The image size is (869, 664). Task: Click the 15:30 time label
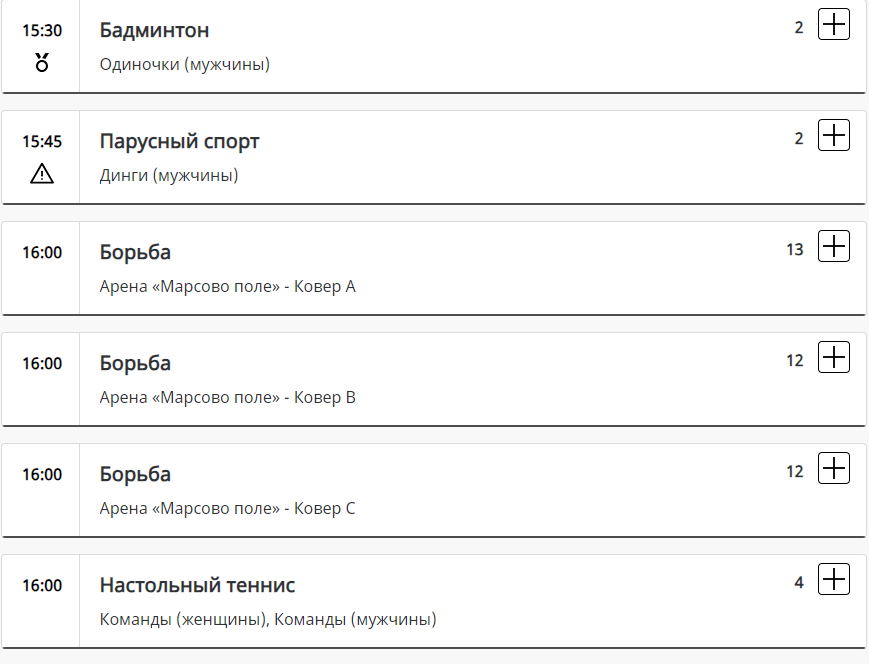42,31
